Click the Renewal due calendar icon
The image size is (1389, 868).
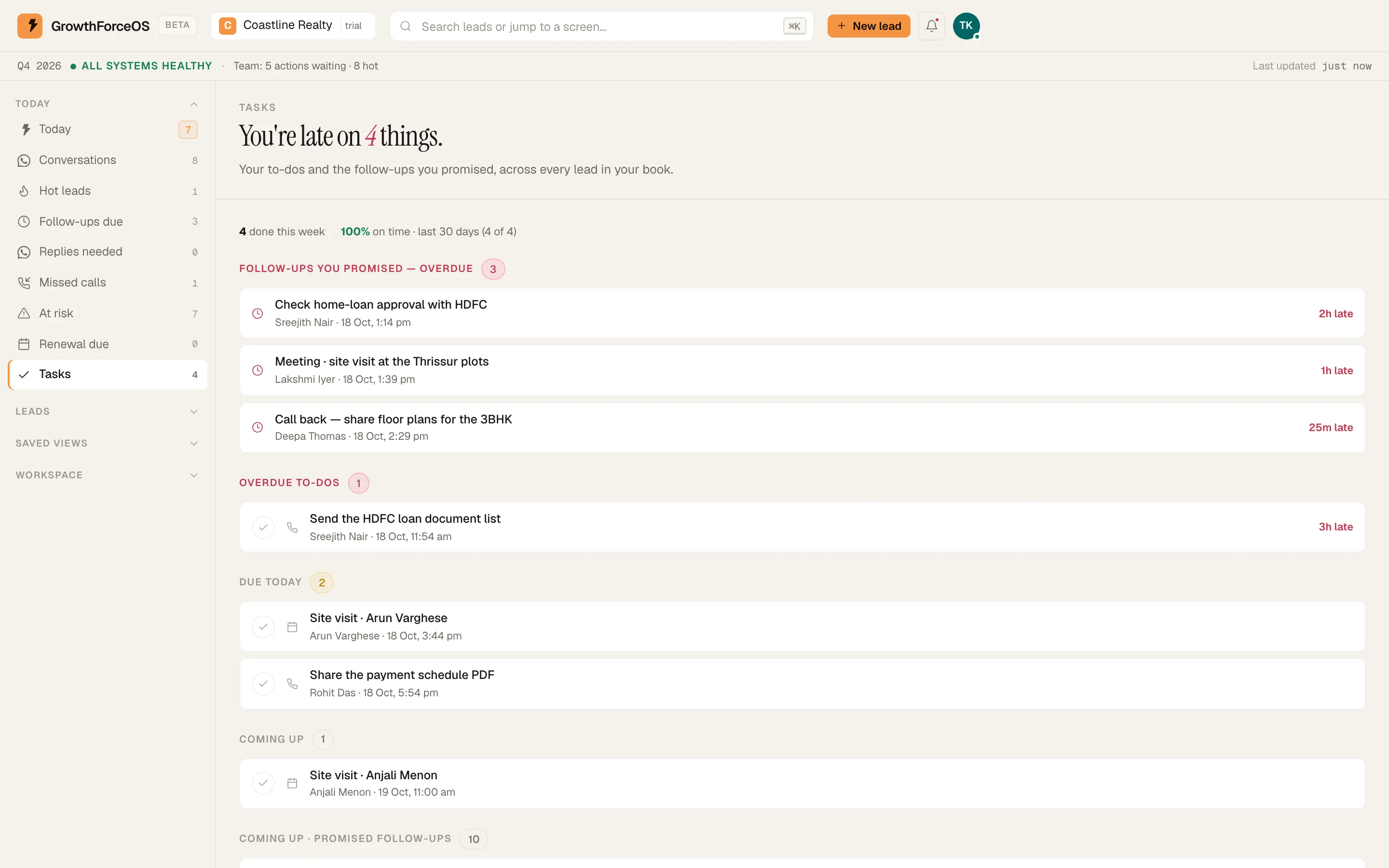(24, 344)
